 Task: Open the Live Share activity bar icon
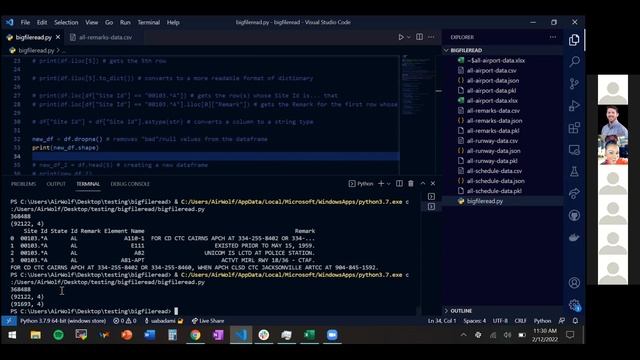[574, 193]
